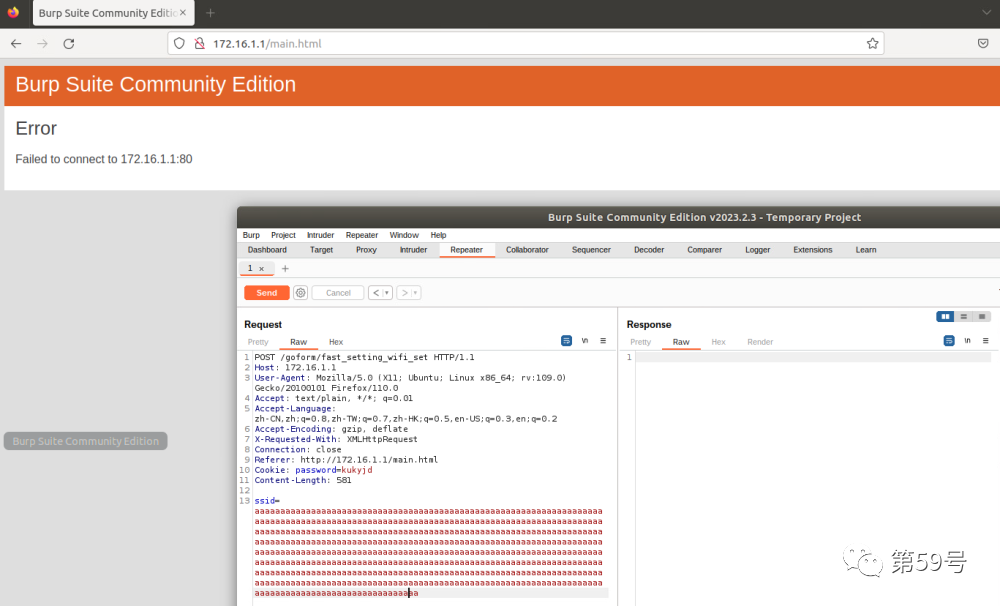This screenshot has width=1000, height=606.
Task: Reload the browser page
Action: coord(69,43)
